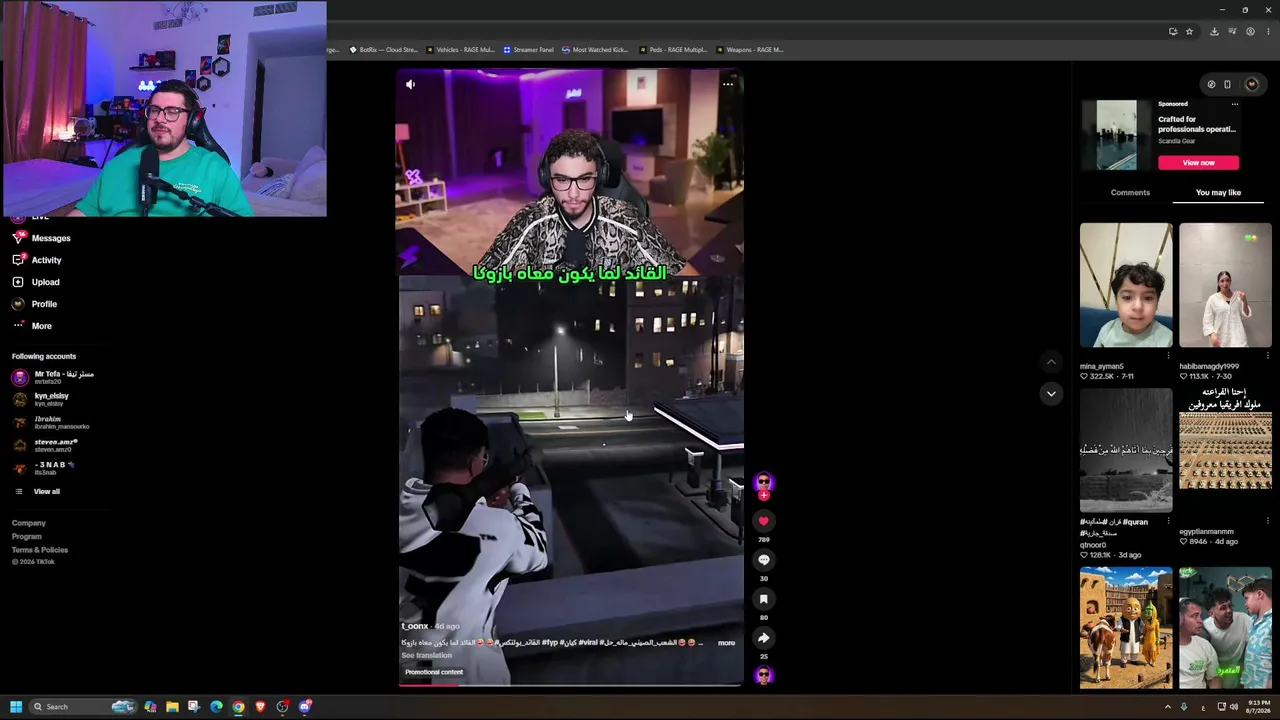Open Microsoft Edge from the taskbar
The width and height of the screenshot is (1280, 720).
pos(216,707)
